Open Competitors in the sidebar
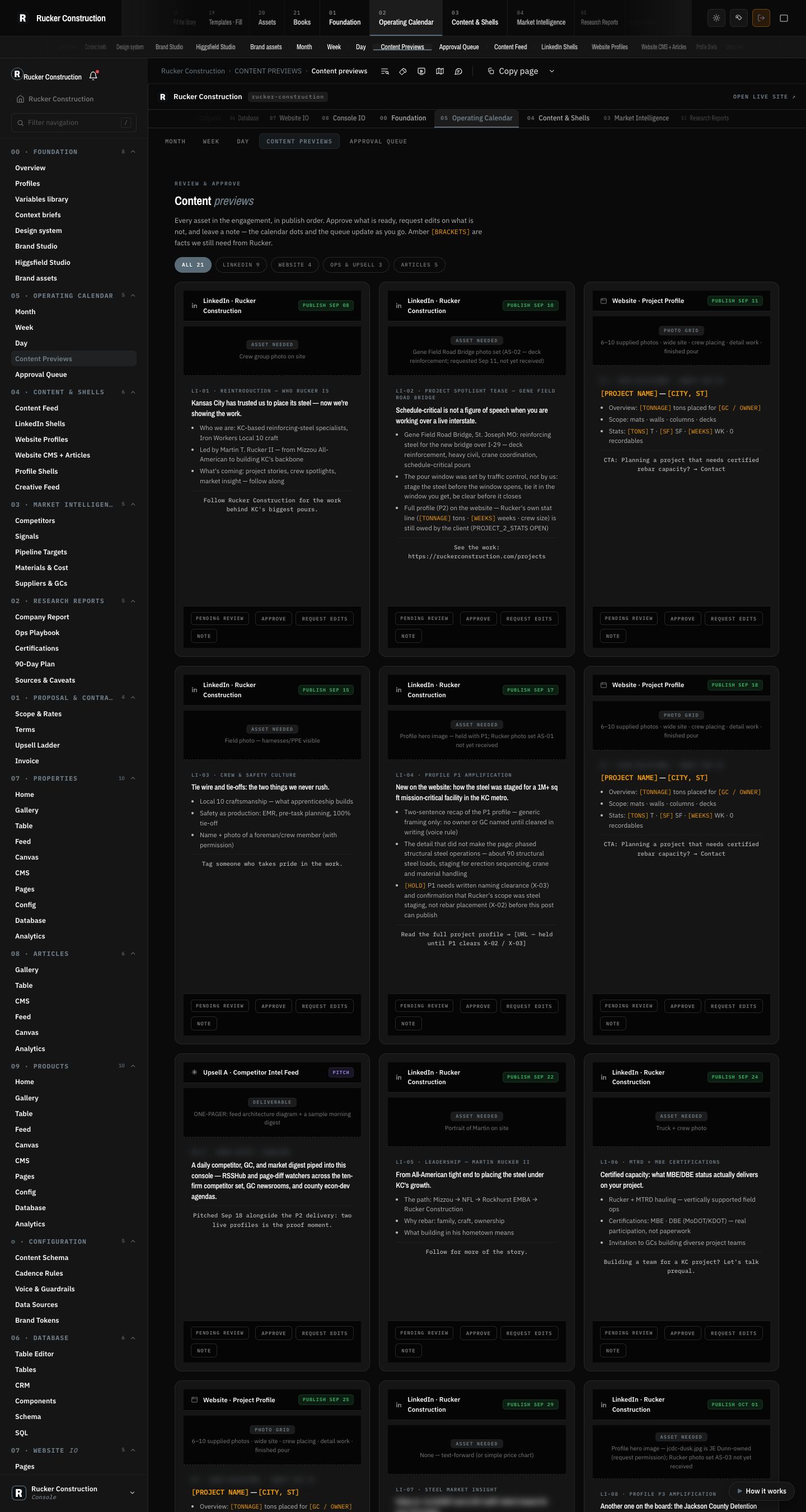The width and height of the screenshot is (806, 1512). coord(35,521)
